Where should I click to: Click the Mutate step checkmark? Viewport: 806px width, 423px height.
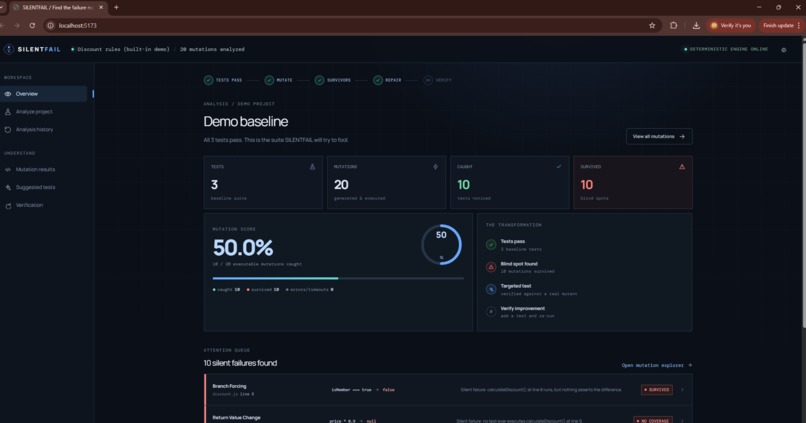click(269, 80)
